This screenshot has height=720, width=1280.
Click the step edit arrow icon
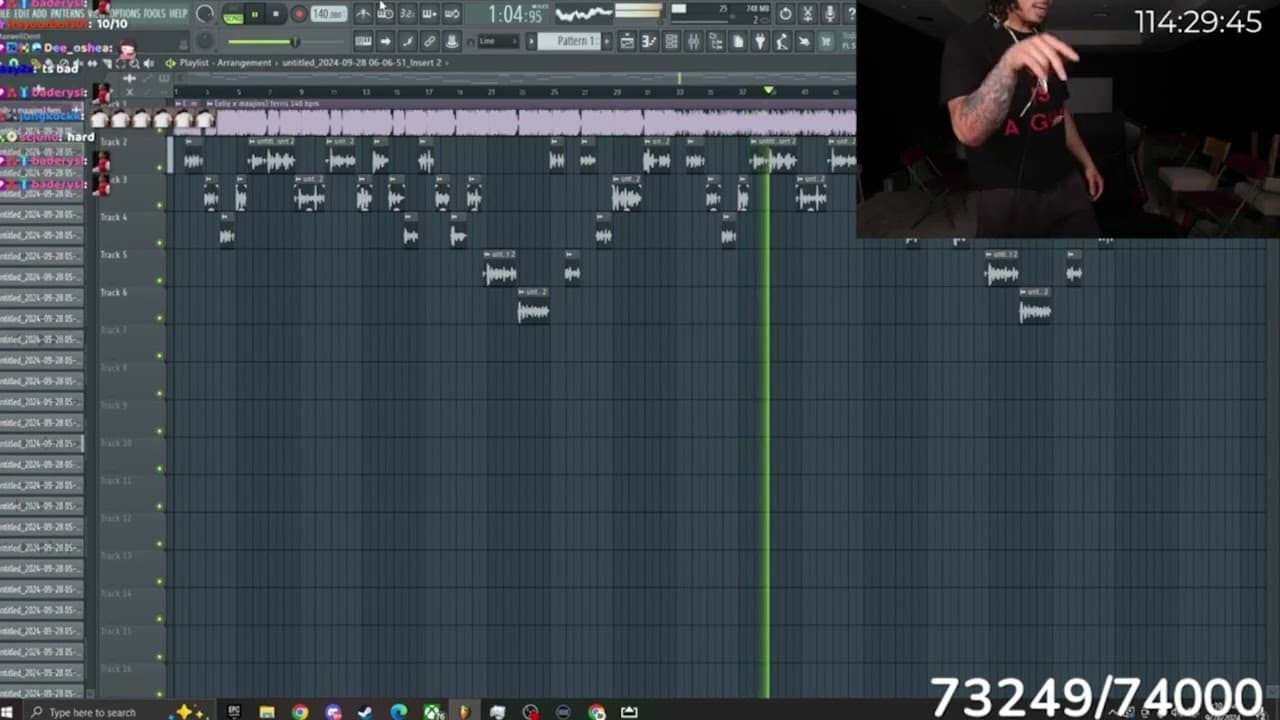tap(385, 41)
